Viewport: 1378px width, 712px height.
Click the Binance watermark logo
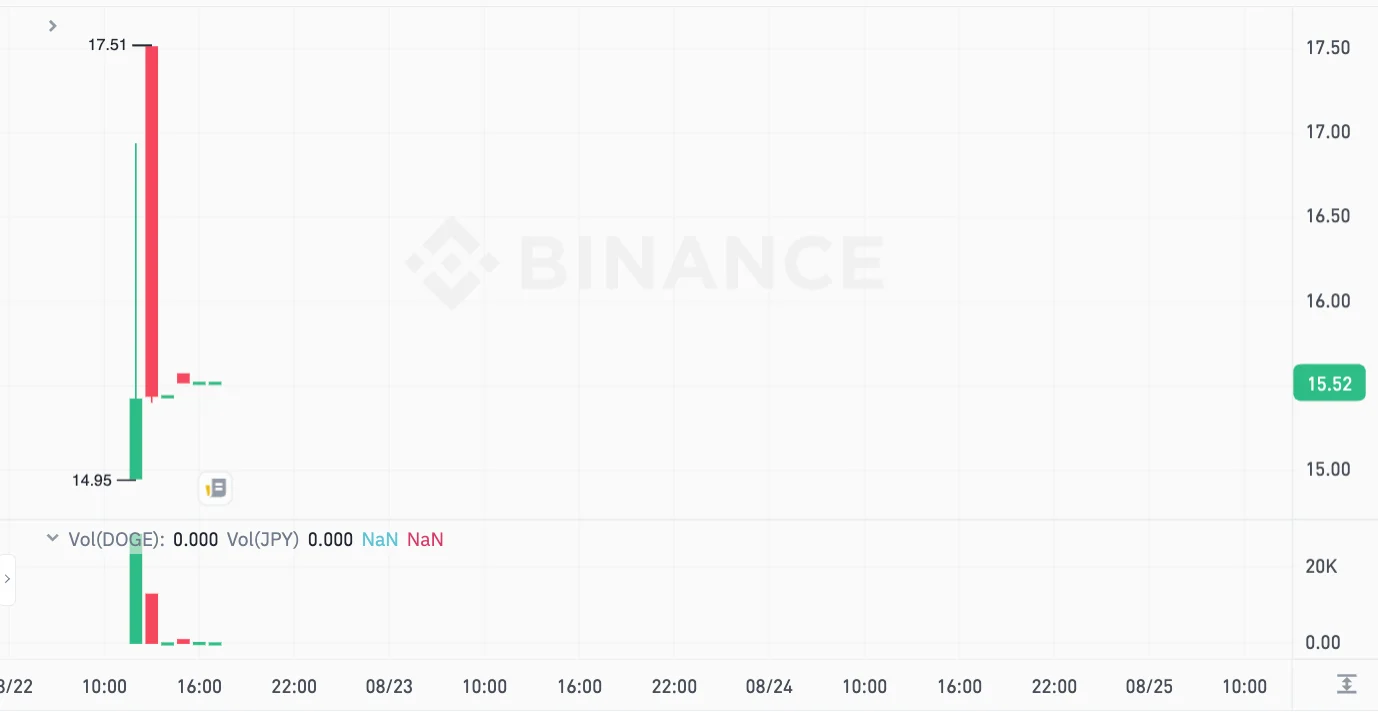(x=644, y=263)
